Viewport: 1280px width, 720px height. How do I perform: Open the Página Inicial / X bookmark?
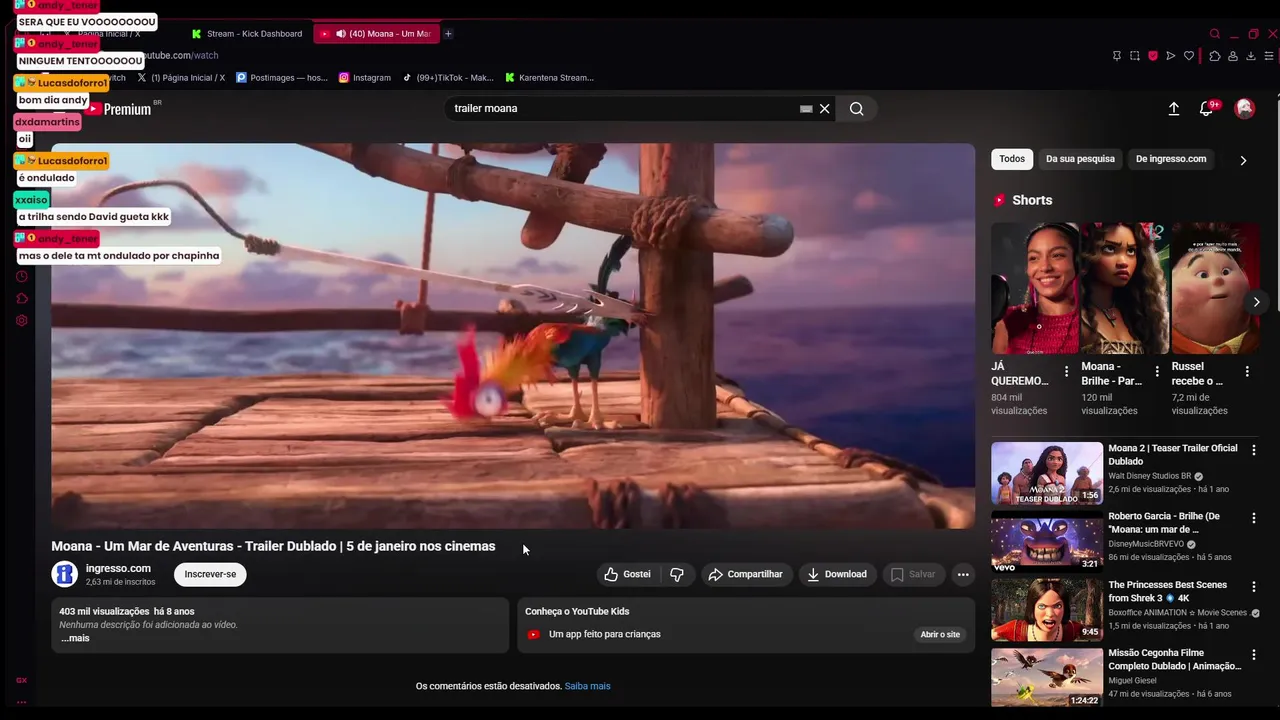(181, 78)
